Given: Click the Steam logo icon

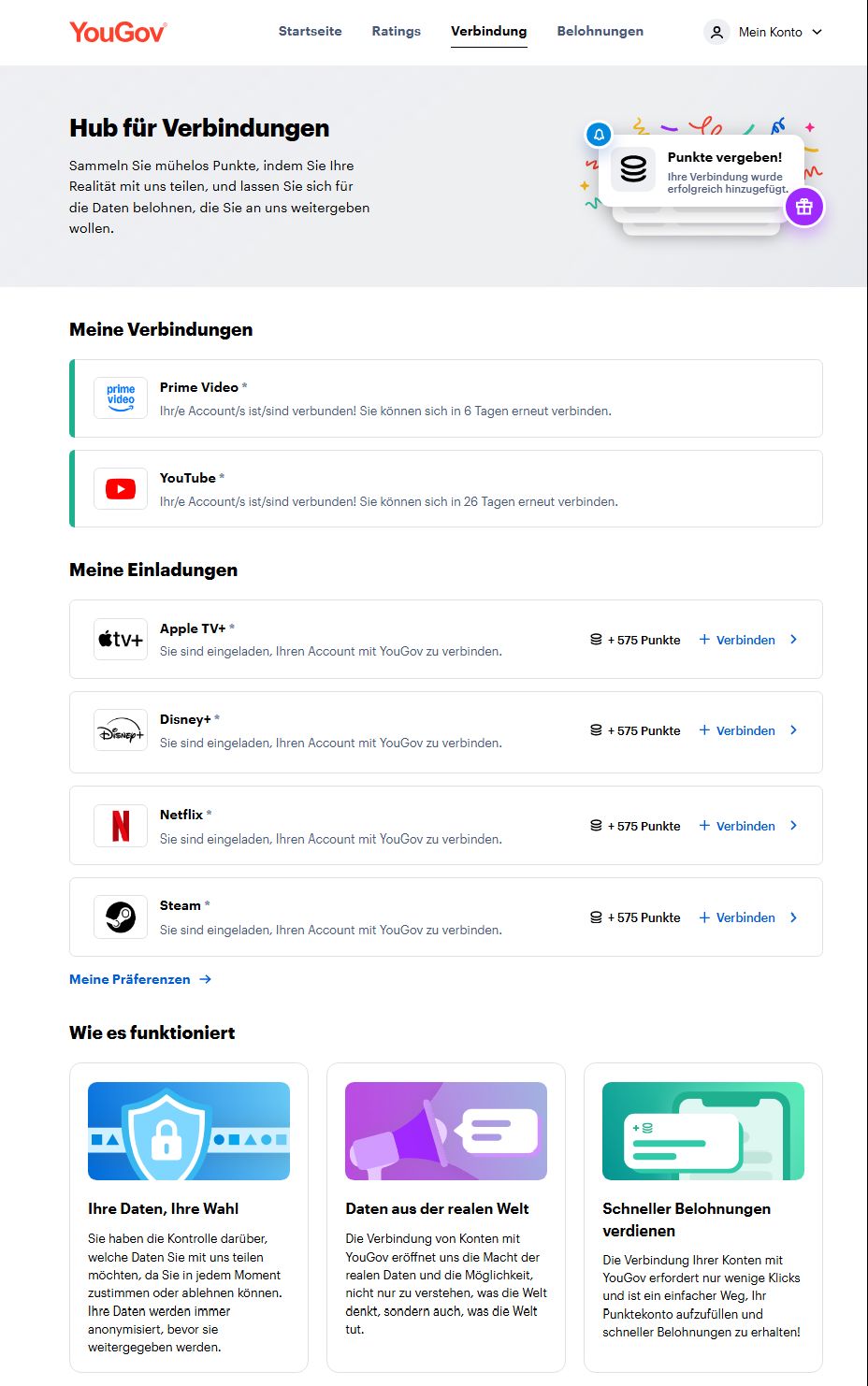Looking at the screenshot, I should [x=121, y=917].
